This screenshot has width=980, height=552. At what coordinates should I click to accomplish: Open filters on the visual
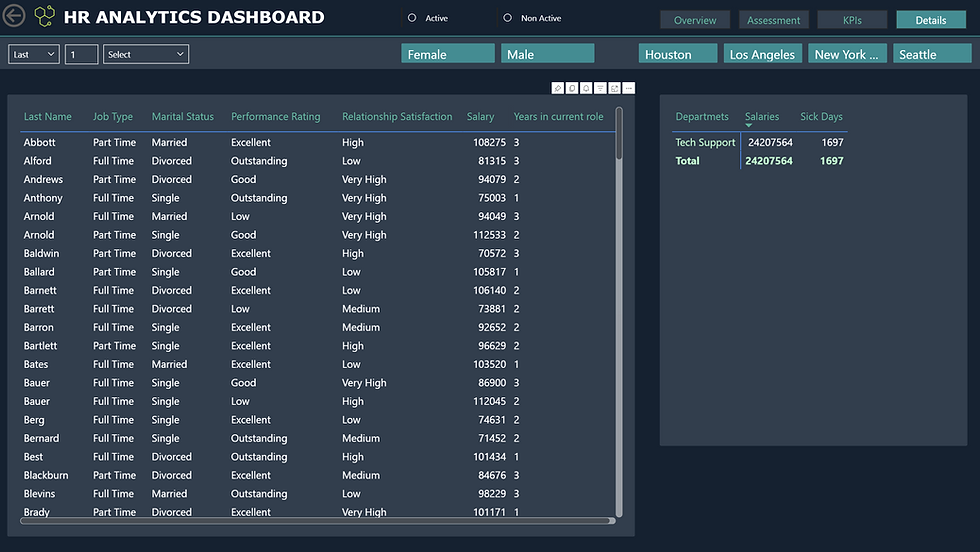600,88
